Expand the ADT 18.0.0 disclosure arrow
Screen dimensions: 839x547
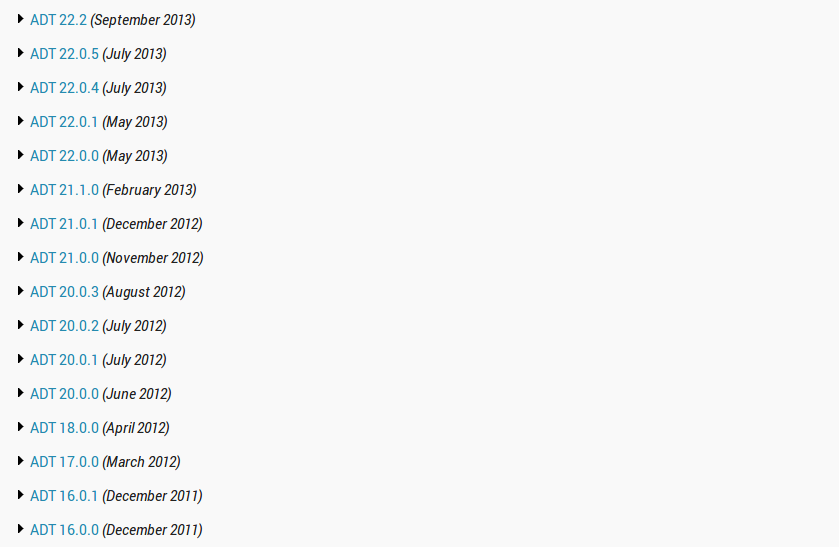[20, 427]
